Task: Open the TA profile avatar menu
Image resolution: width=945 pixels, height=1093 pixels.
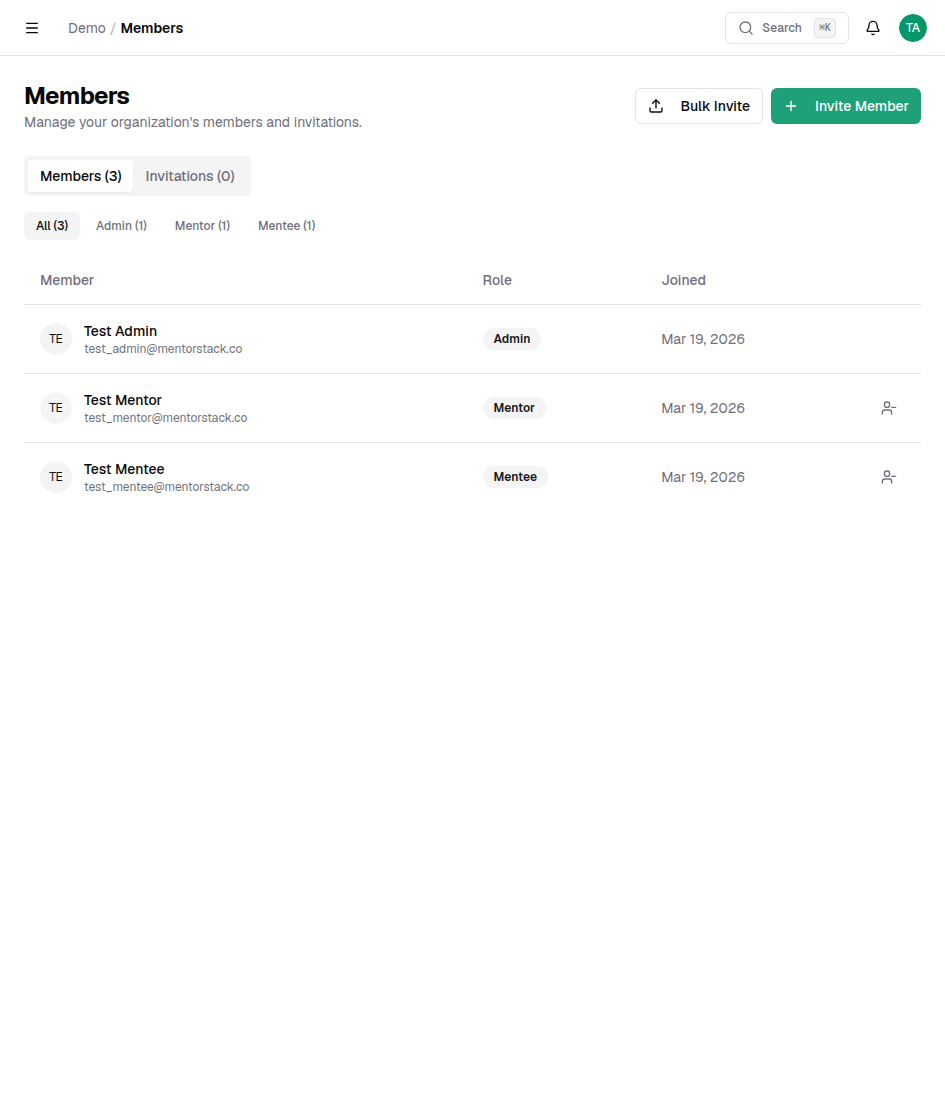Action: (x=912, y=28)
